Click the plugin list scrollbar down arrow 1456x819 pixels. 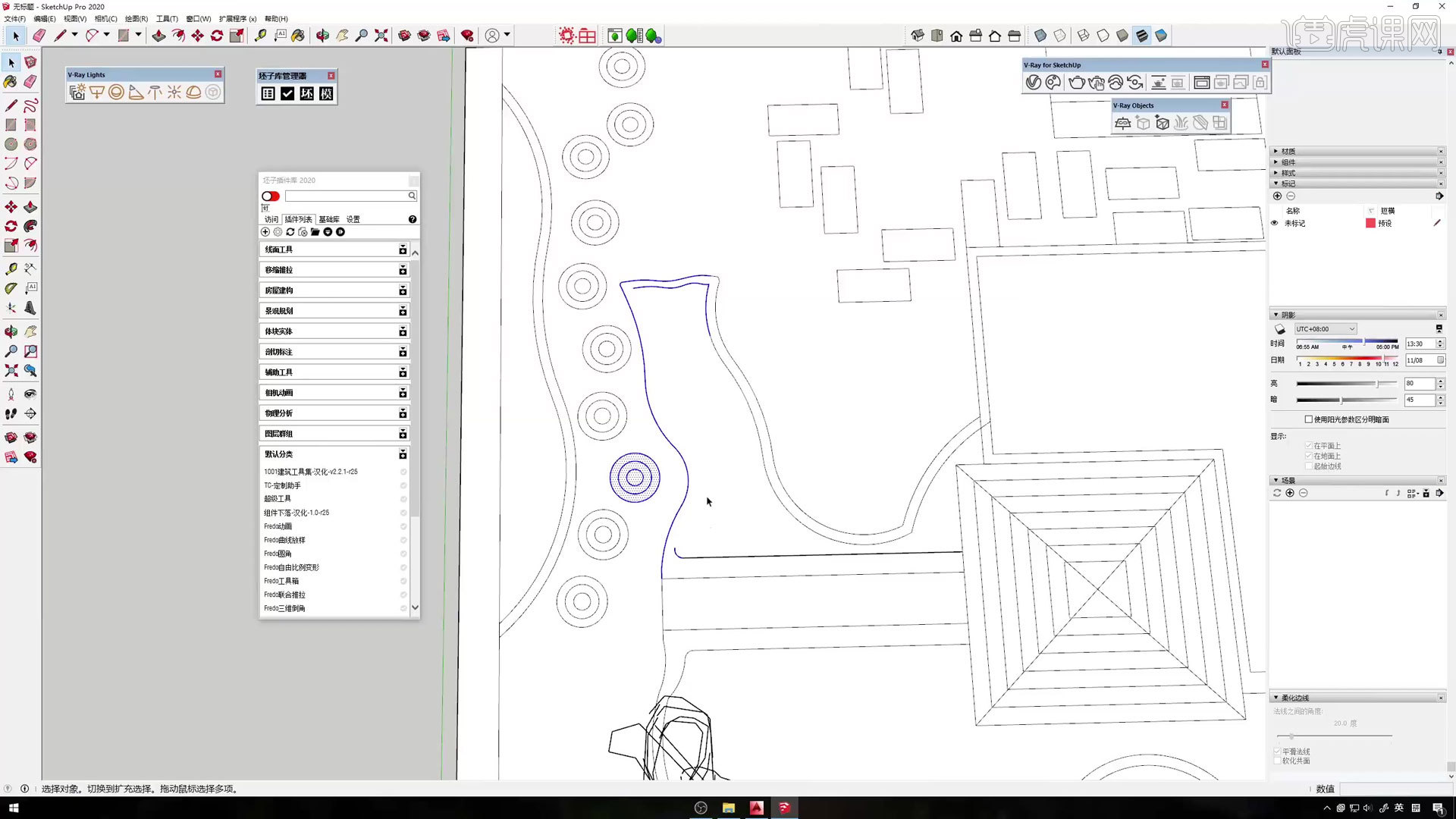coord(415,607)
